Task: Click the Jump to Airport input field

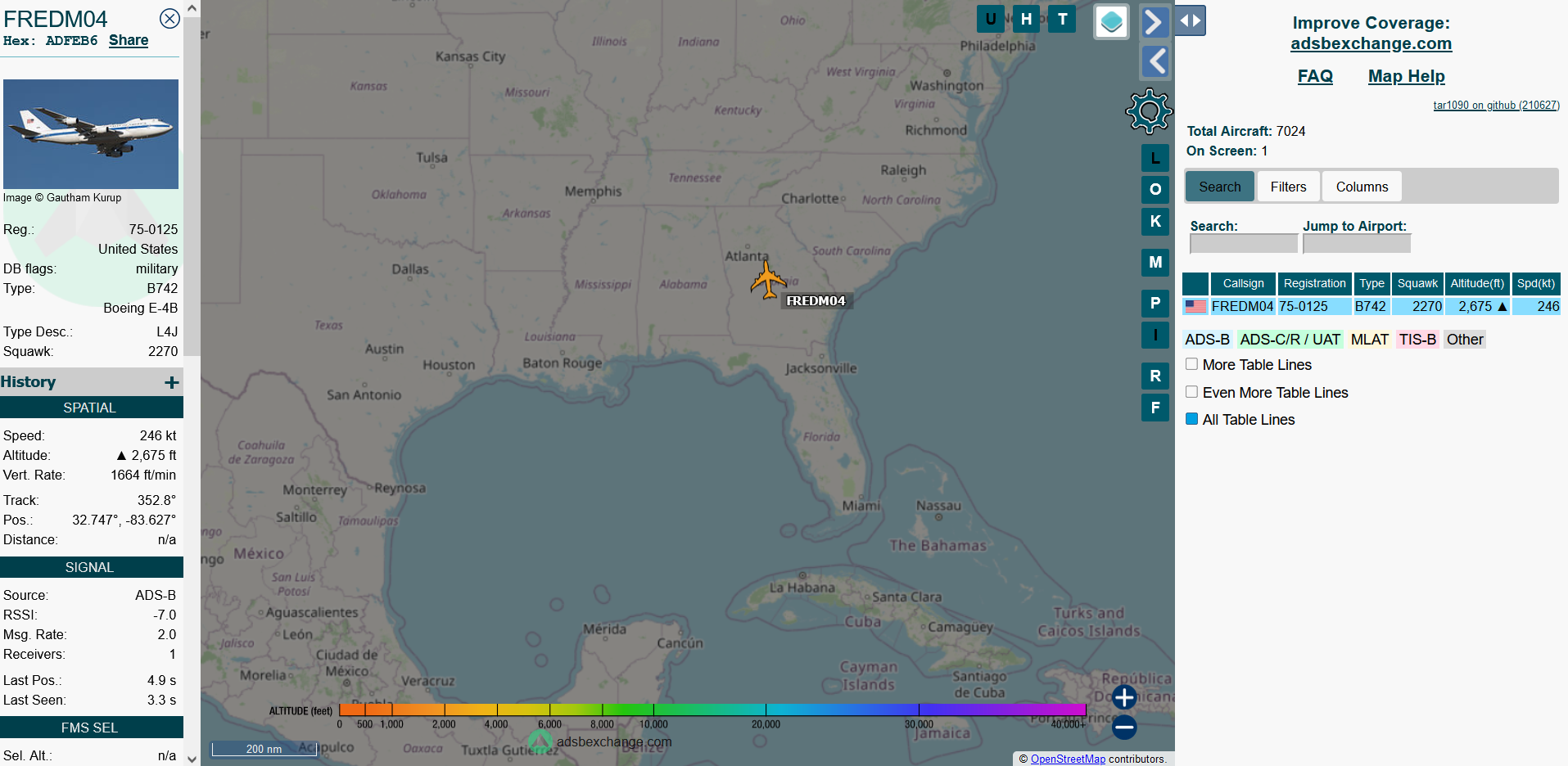Action: coord(1356,244)
